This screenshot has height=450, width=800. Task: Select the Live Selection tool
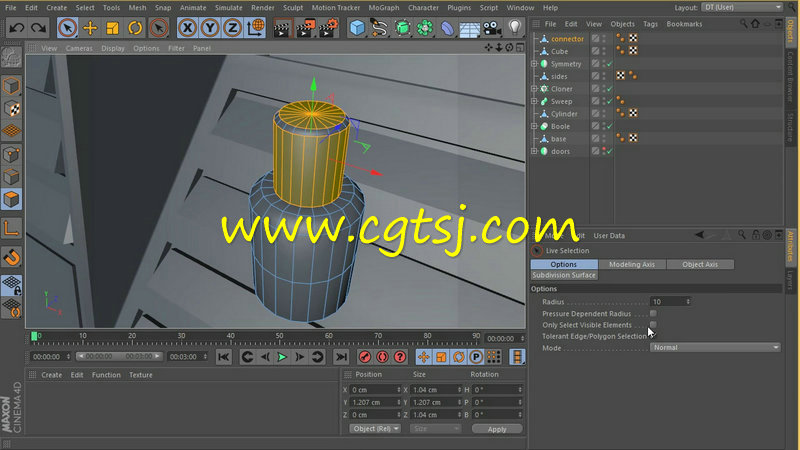(67, 28)
